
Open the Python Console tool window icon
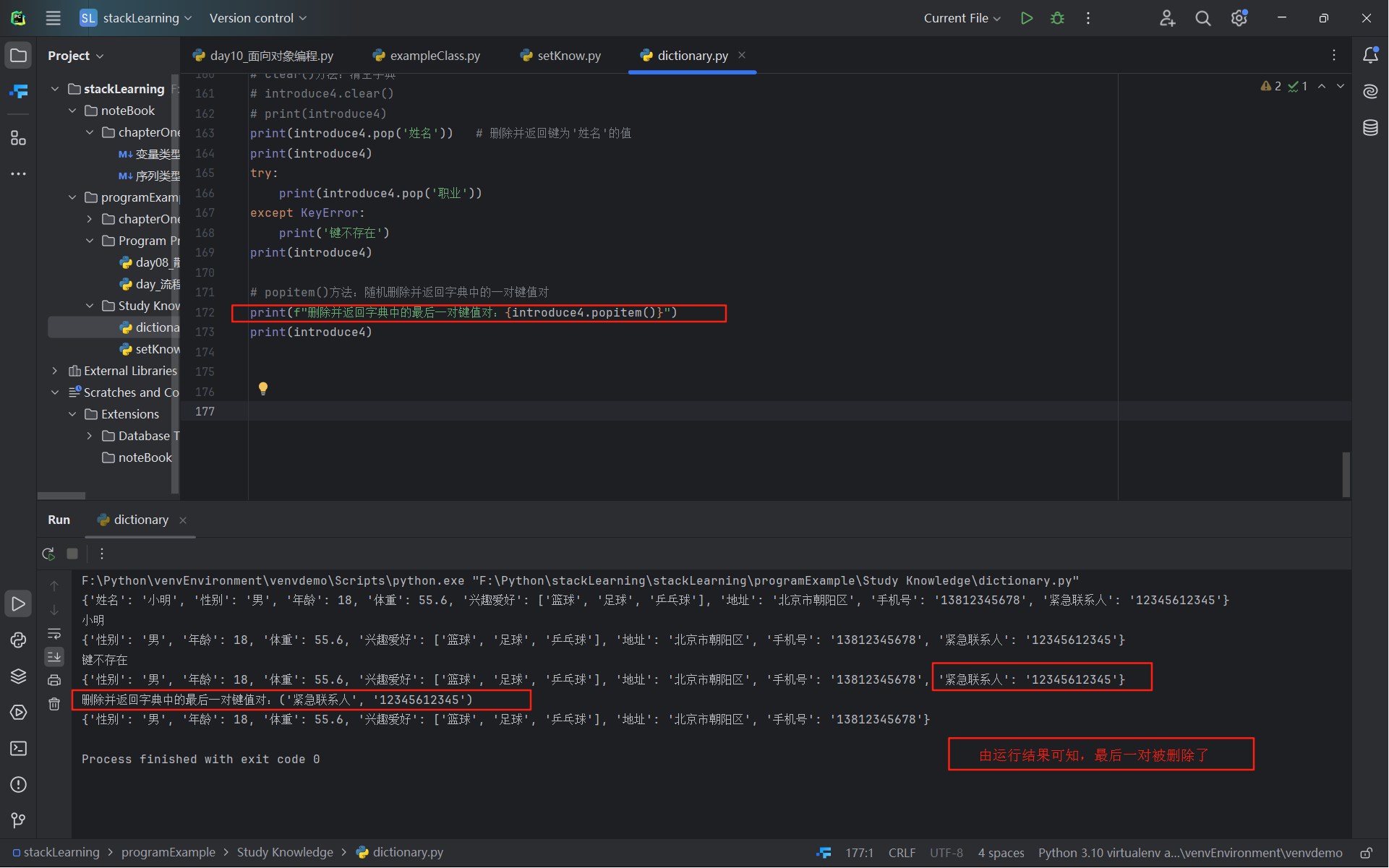click(18, 640)
